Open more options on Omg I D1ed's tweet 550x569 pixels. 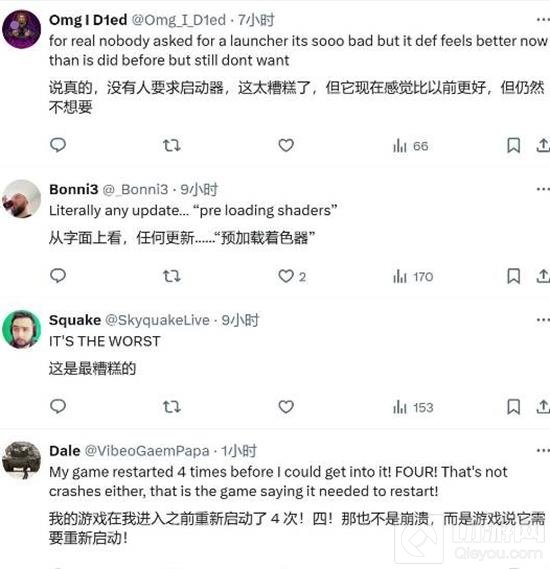pos(543,20)
